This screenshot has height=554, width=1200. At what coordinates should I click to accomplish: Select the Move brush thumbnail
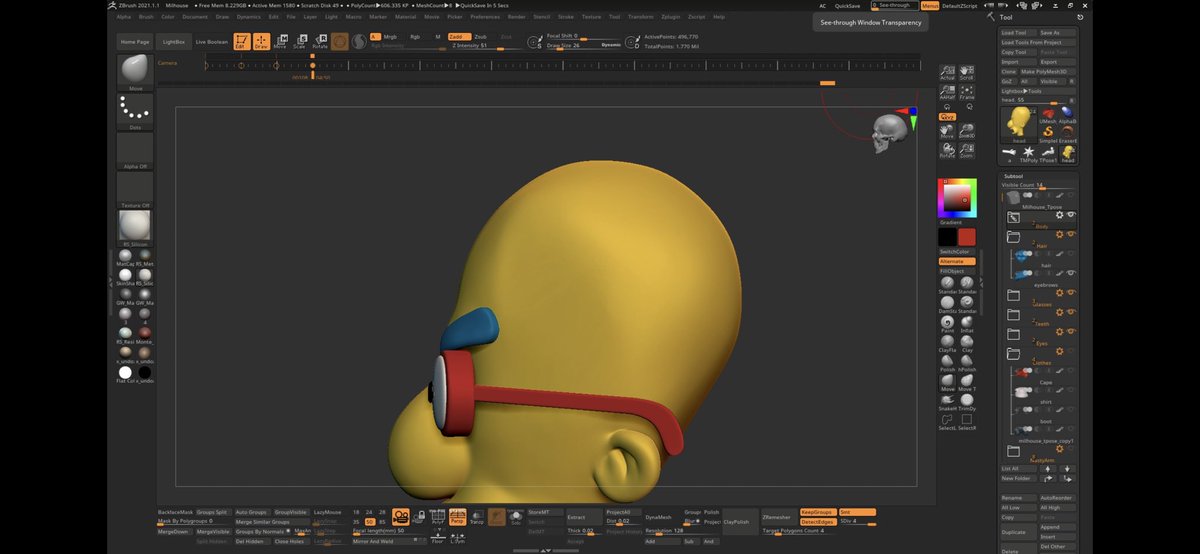tap(135, 70)
